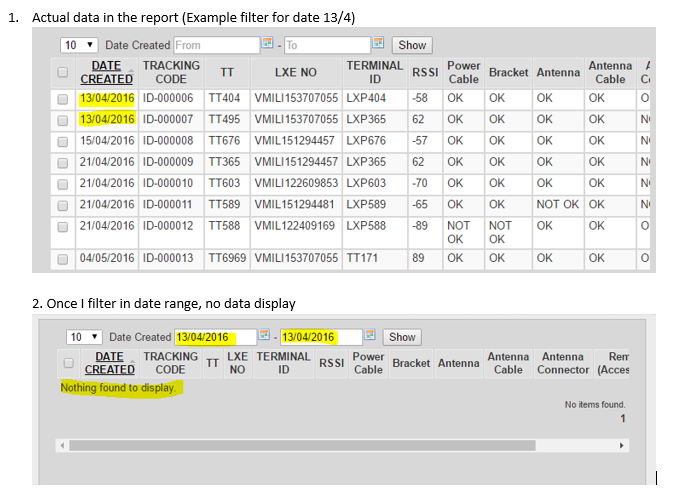Click the horizontal scrollbar left arrow
Viewport: 681px width, 500px height.
tap(63, 445)
